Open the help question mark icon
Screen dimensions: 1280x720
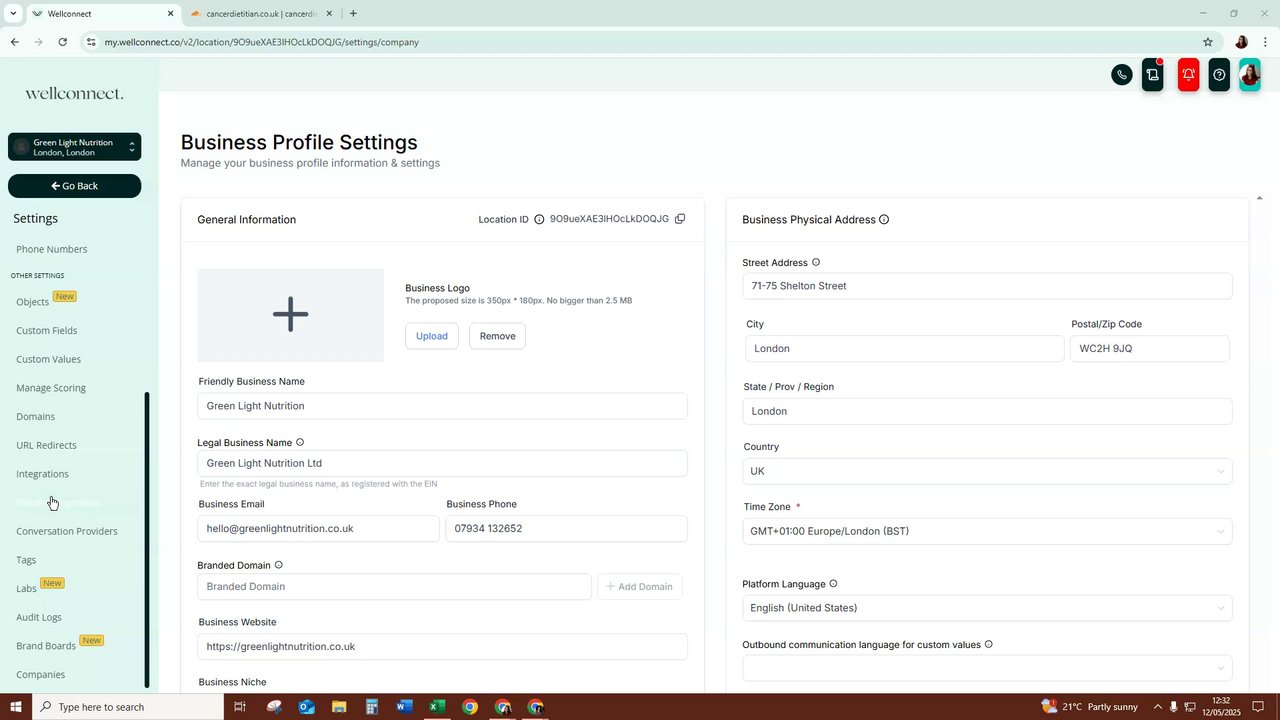click(x=1219, y=75)
